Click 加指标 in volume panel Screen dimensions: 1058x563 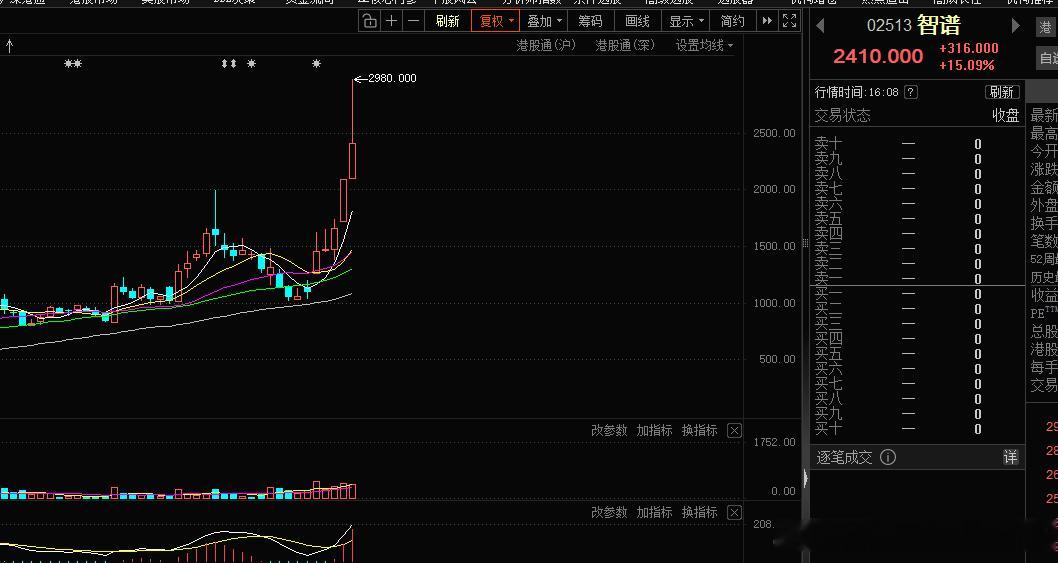(x=655, y=430)
